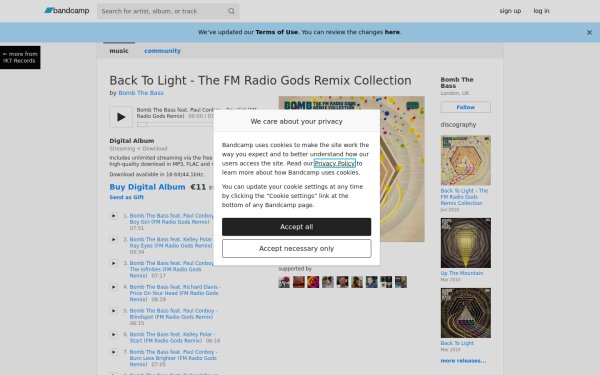Open Bomb The Bass sidebar artist name

(x=457, y=83)
